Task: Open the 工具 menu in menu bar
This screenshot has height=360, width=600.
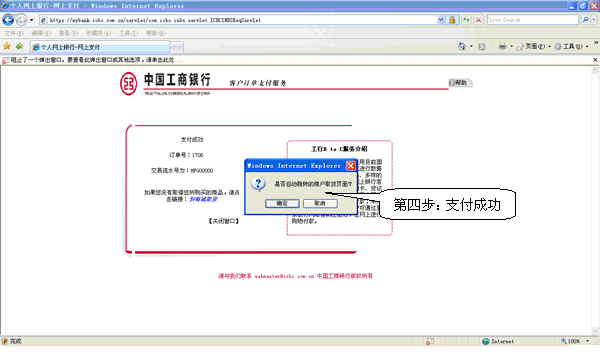Action: (128, 33)
